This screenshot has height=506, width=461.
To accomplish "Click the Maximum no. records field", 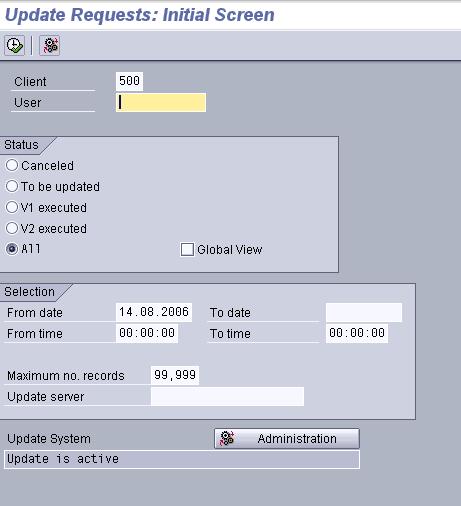I will tap(175, 375).
